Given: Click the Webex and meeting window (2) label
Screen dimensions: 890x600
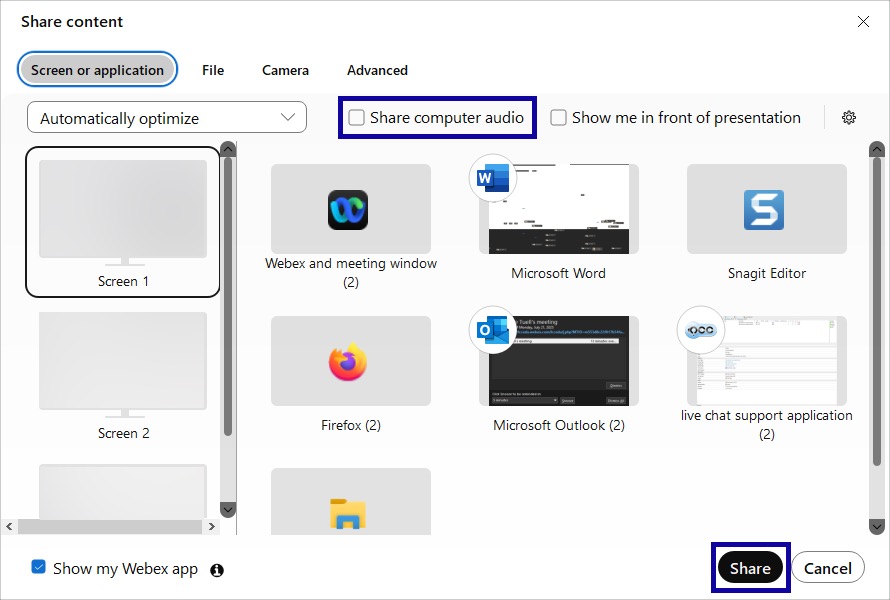Looking at the screenshot, I should click(351, 272).
